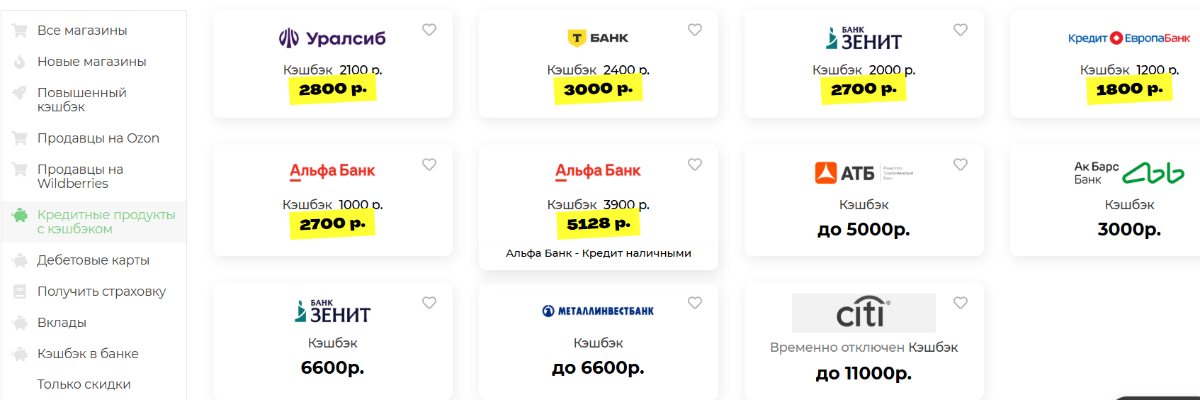
Task: Open the Ак Барс Банк offer logo
Action: pyautogui.click(x=1123, y=173)
